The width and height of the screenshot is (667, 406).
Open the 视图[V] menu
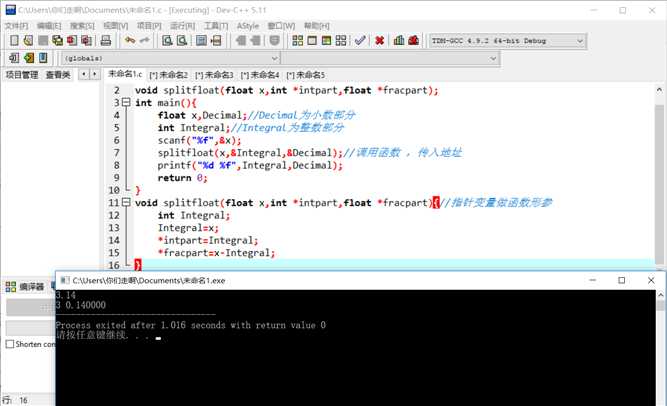[x=116, y=26]
